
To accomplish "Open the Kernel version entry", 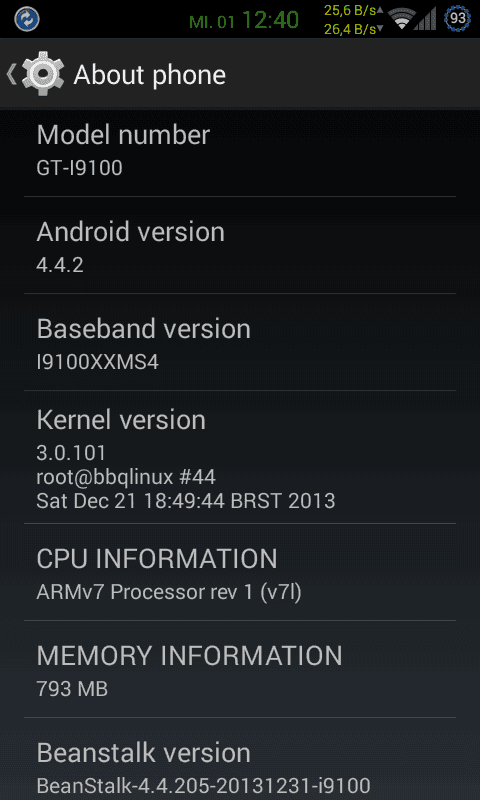I will (x=240, y=457).
